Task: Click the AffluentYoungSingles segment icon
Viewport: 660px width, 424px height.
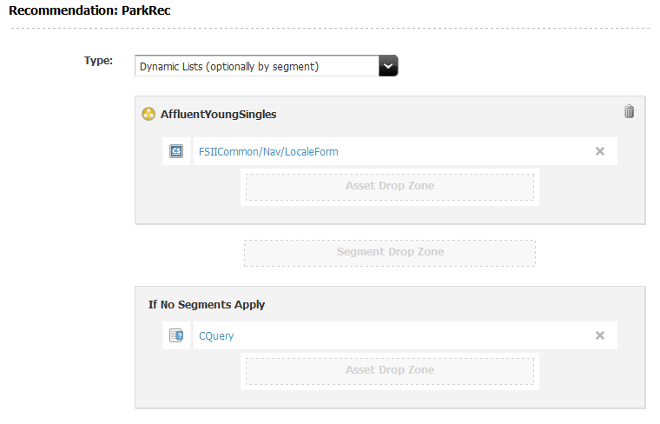Action: coord(149,114)
